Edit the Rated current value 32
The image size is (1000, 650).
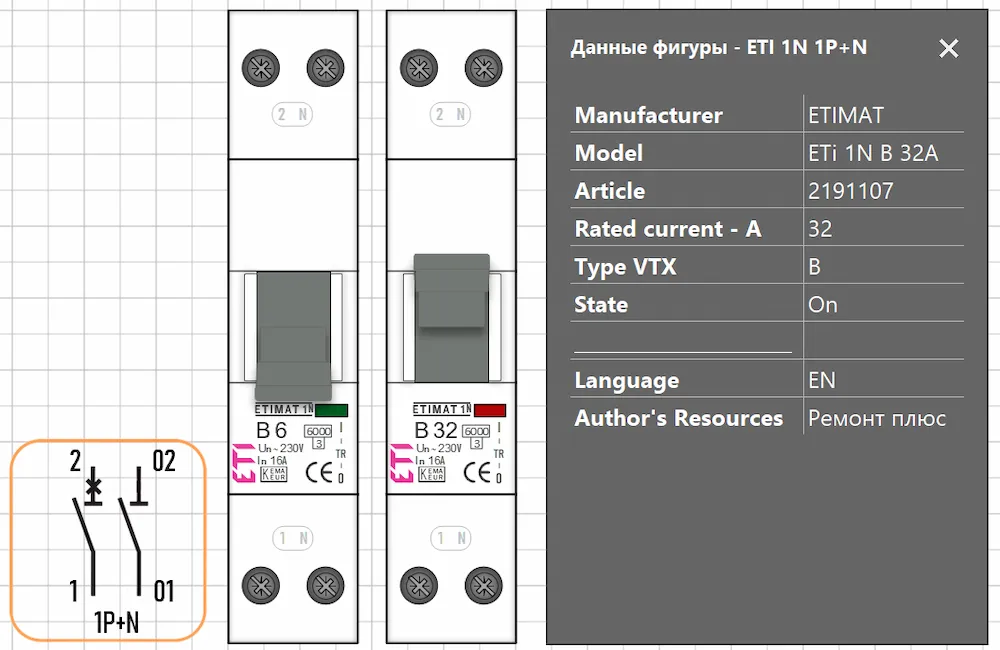[x=820, y=229]
